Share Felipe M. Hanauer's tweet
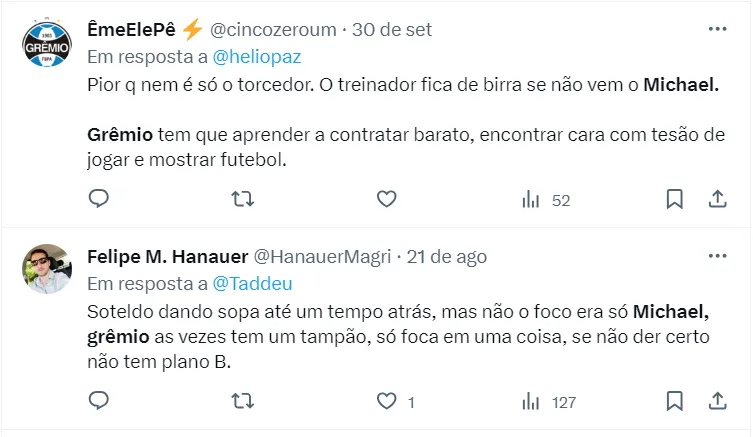 pos(717,402)
